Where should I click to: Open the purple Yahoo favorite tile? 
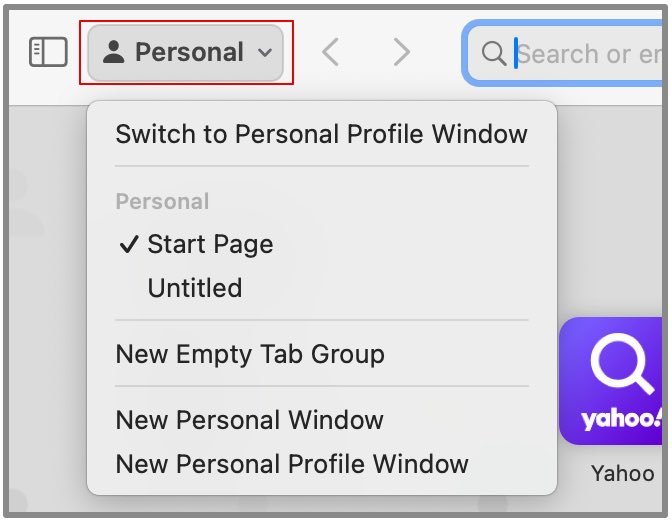click(611, 381)
